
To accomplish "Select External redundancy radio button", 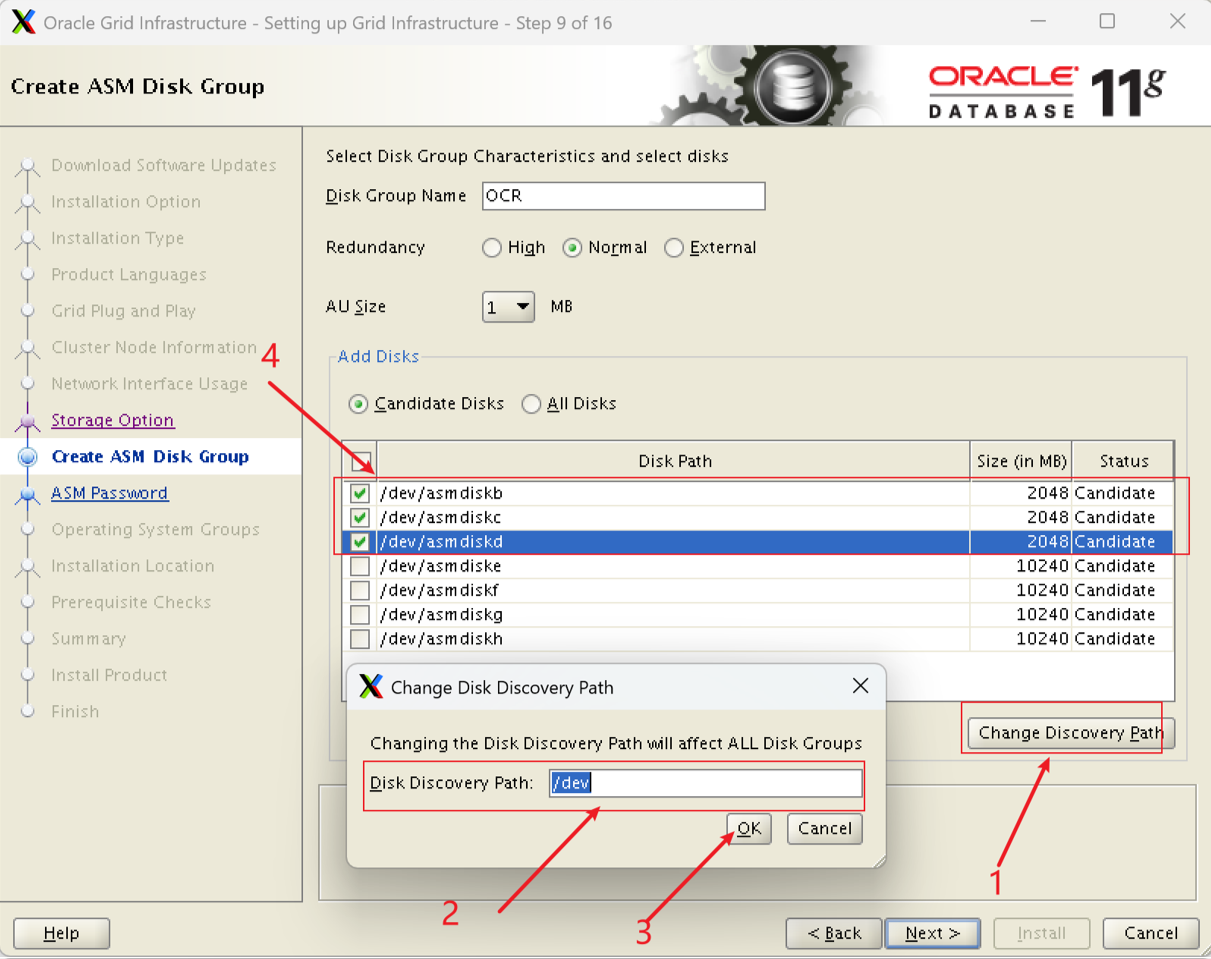I will (x=674, y=248).
